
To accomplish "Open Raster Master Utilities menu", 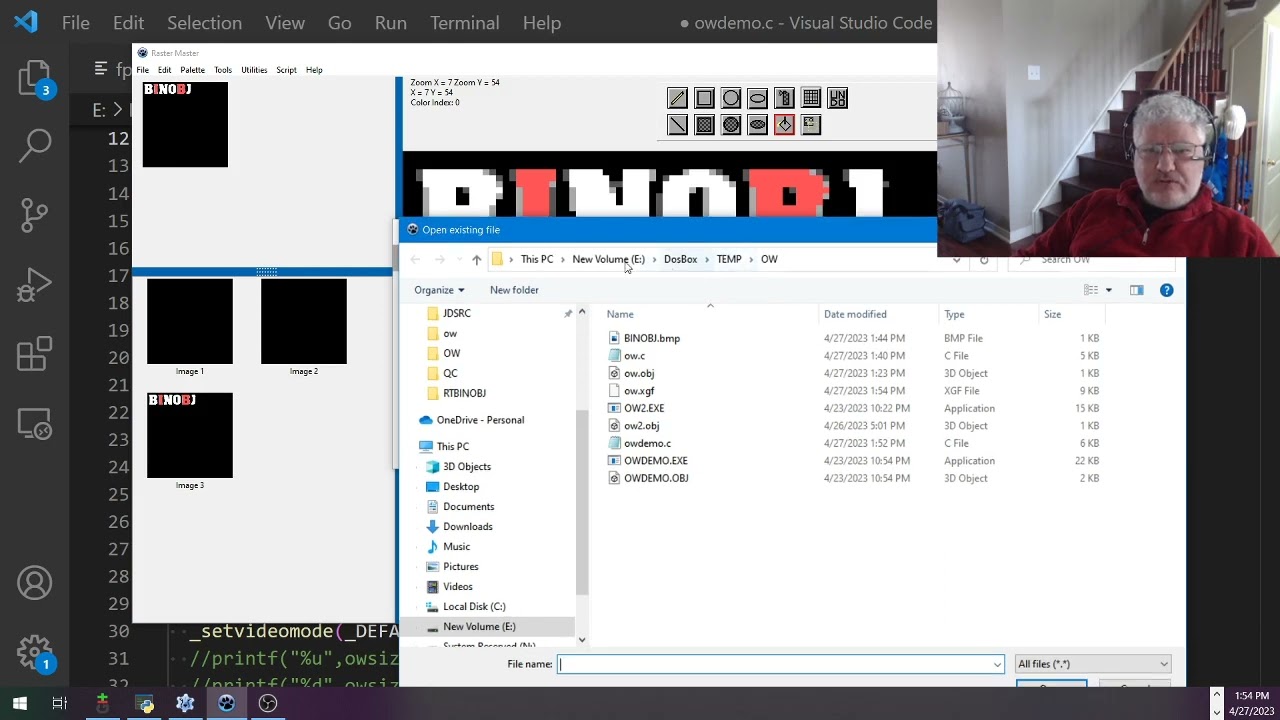I will pos(254,70).
